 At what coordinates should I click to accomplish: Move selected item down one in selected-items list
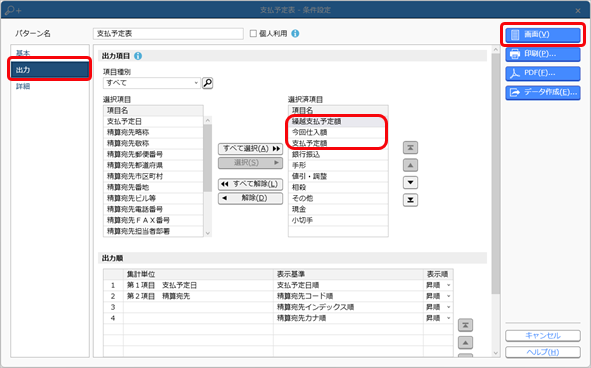pos(410,182)
